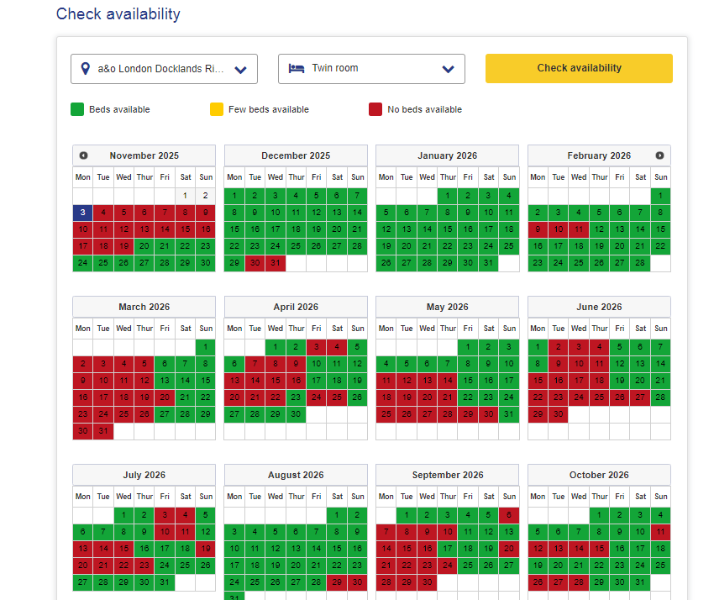Image resolution: width=714 pixels, height=600 pixels.
Task: Select December 1, 2025
Action: (x=235, y=196)
